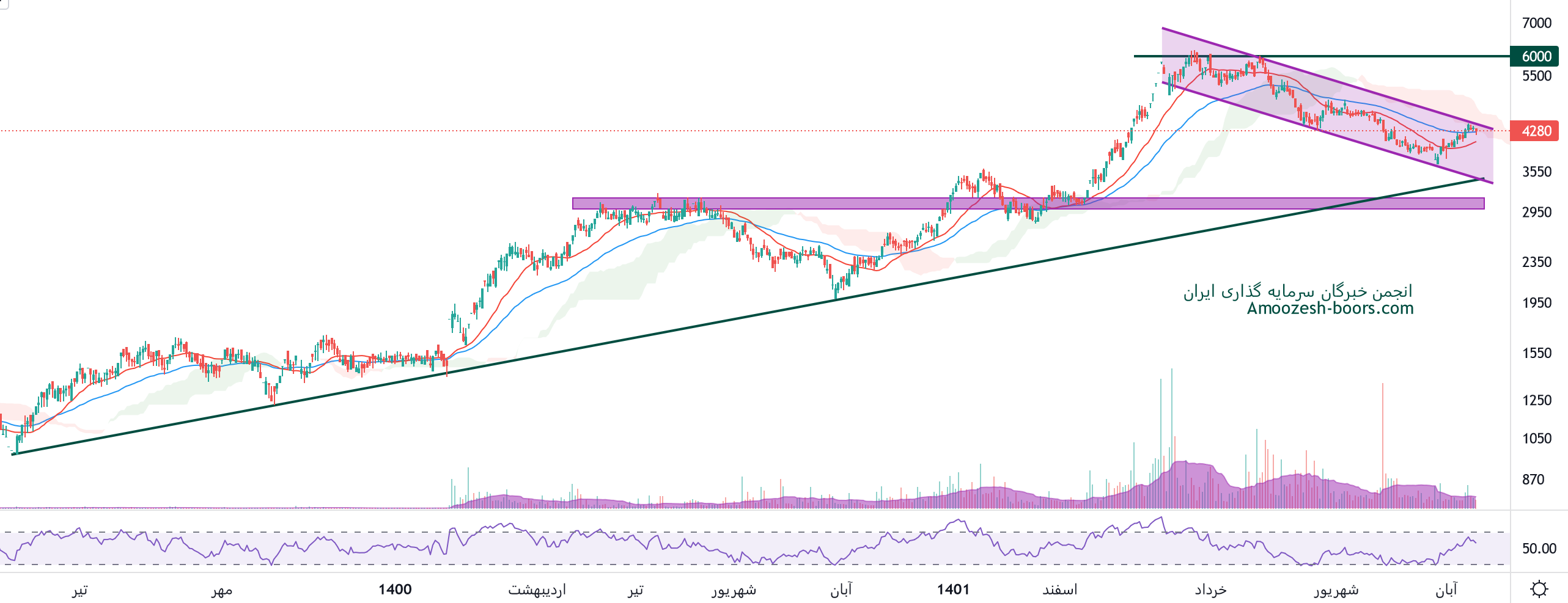Image resolution: width=1568 pixels, height=603 pixels.
Task: Click the 3550 price scale label
Action: tap(1536, 172)
